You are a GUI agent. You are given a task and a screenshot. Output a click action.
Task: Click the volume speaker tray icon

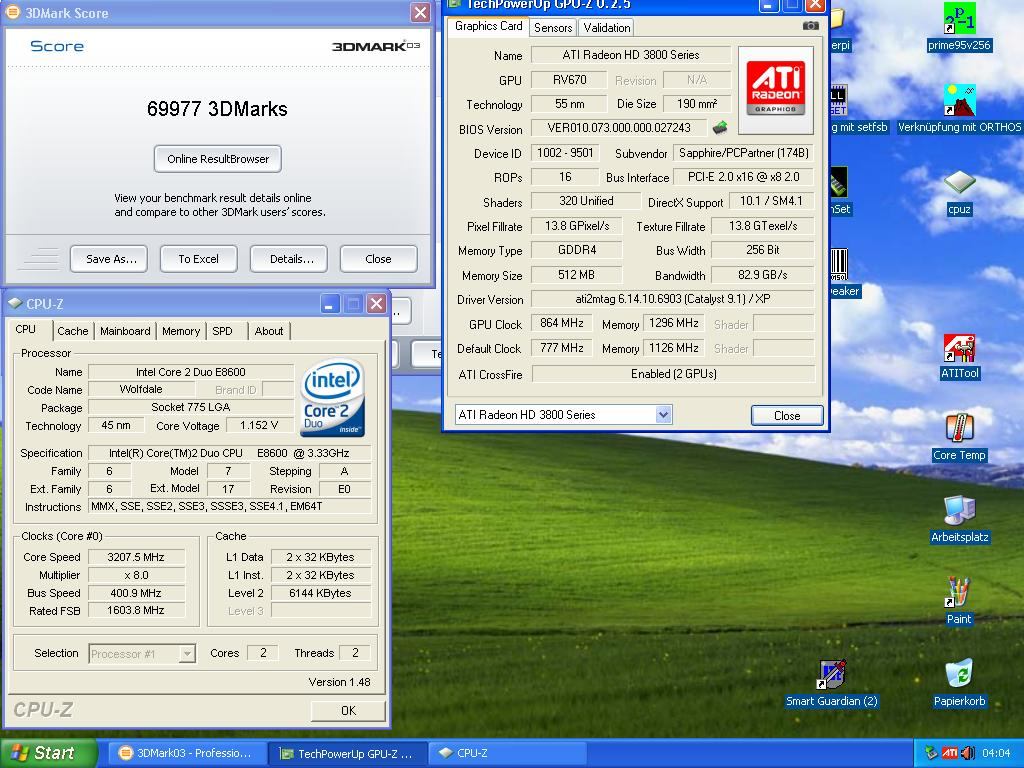click(967, 753)
